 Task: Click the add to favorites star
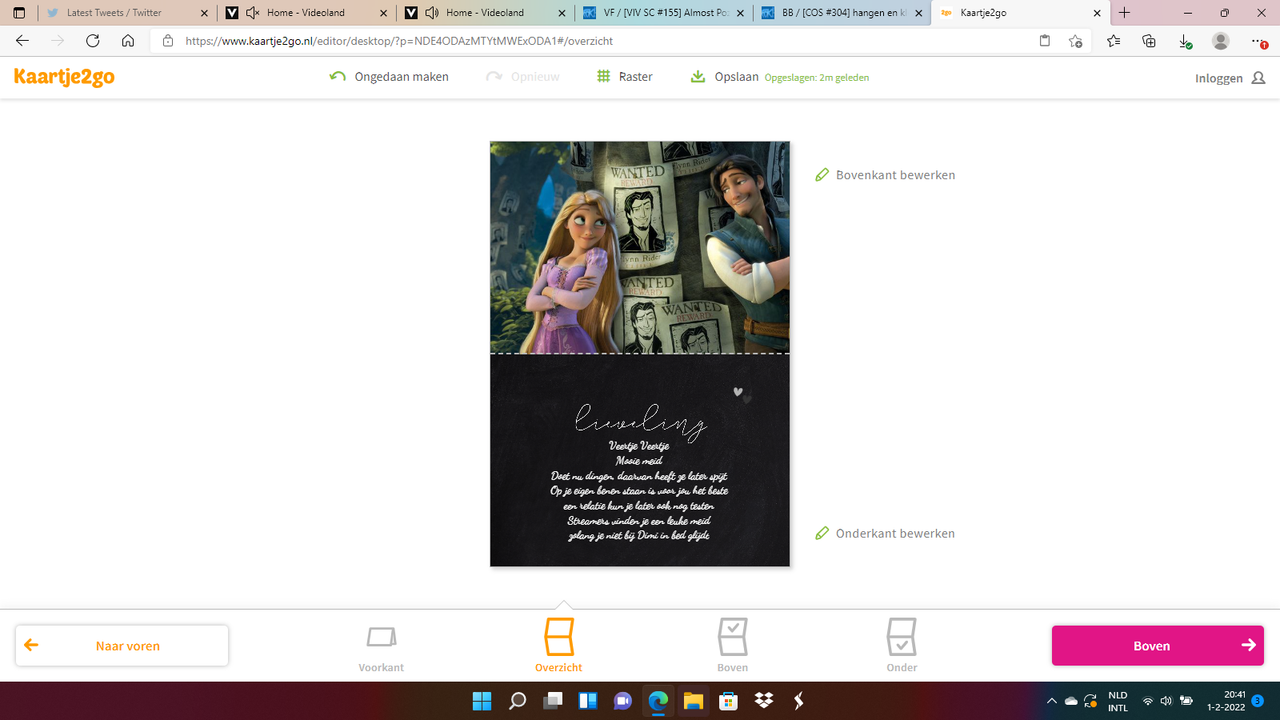1075,41
